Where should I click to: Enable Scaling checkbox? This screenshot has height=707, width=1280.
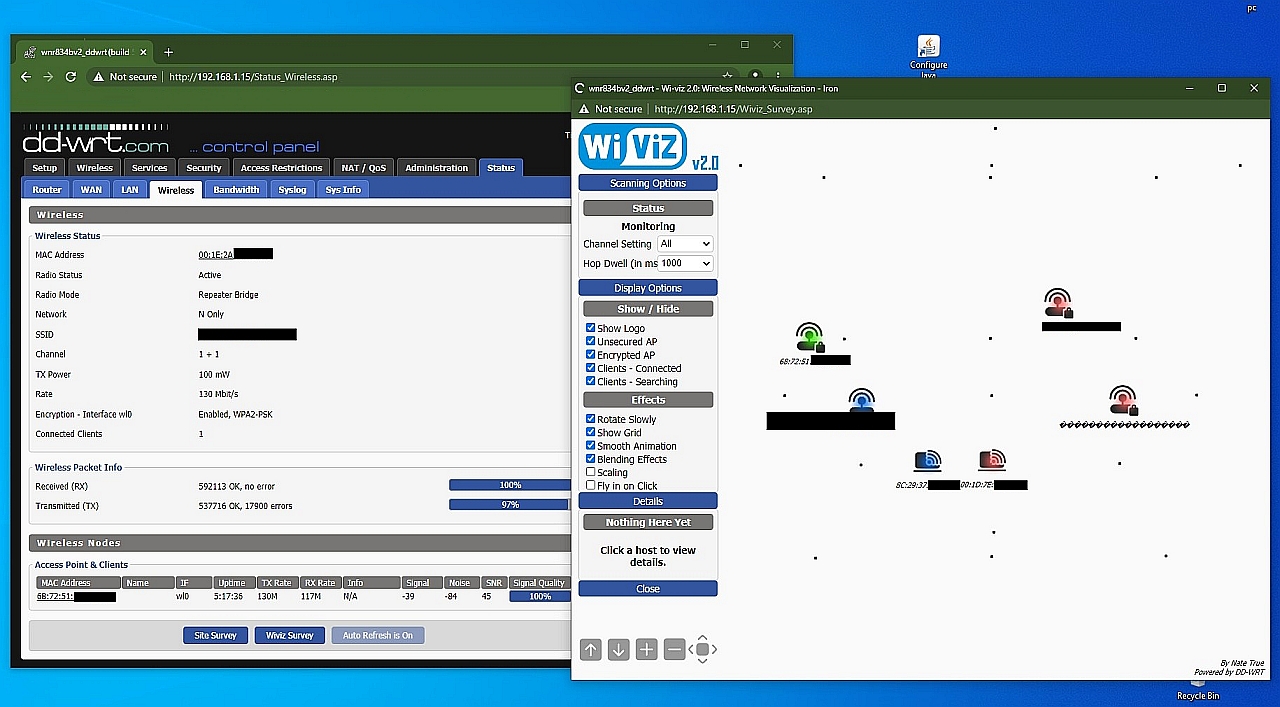(x=590, y=472)
